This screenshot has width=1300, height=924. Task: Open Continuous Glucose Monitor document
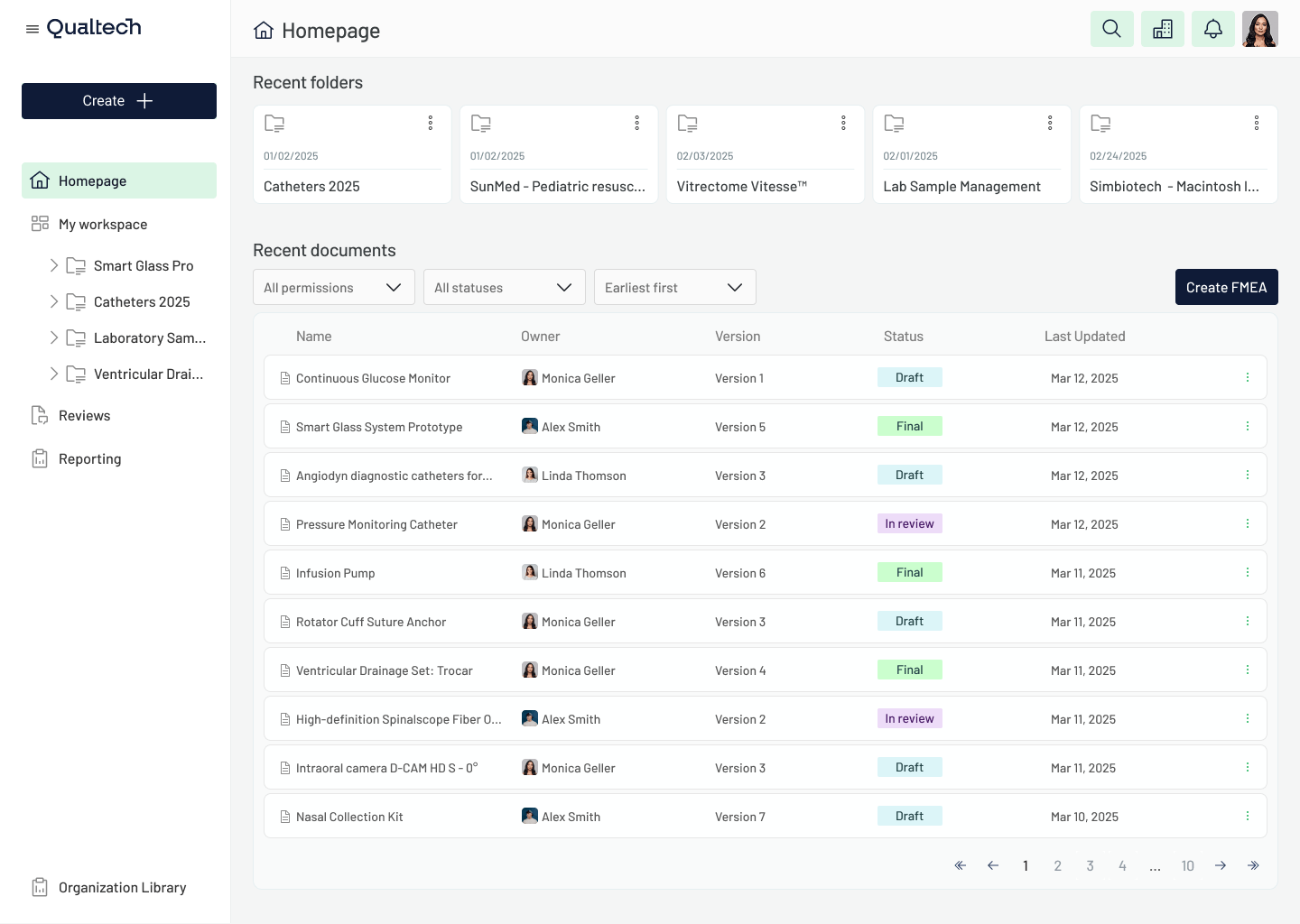pos(373,378)
